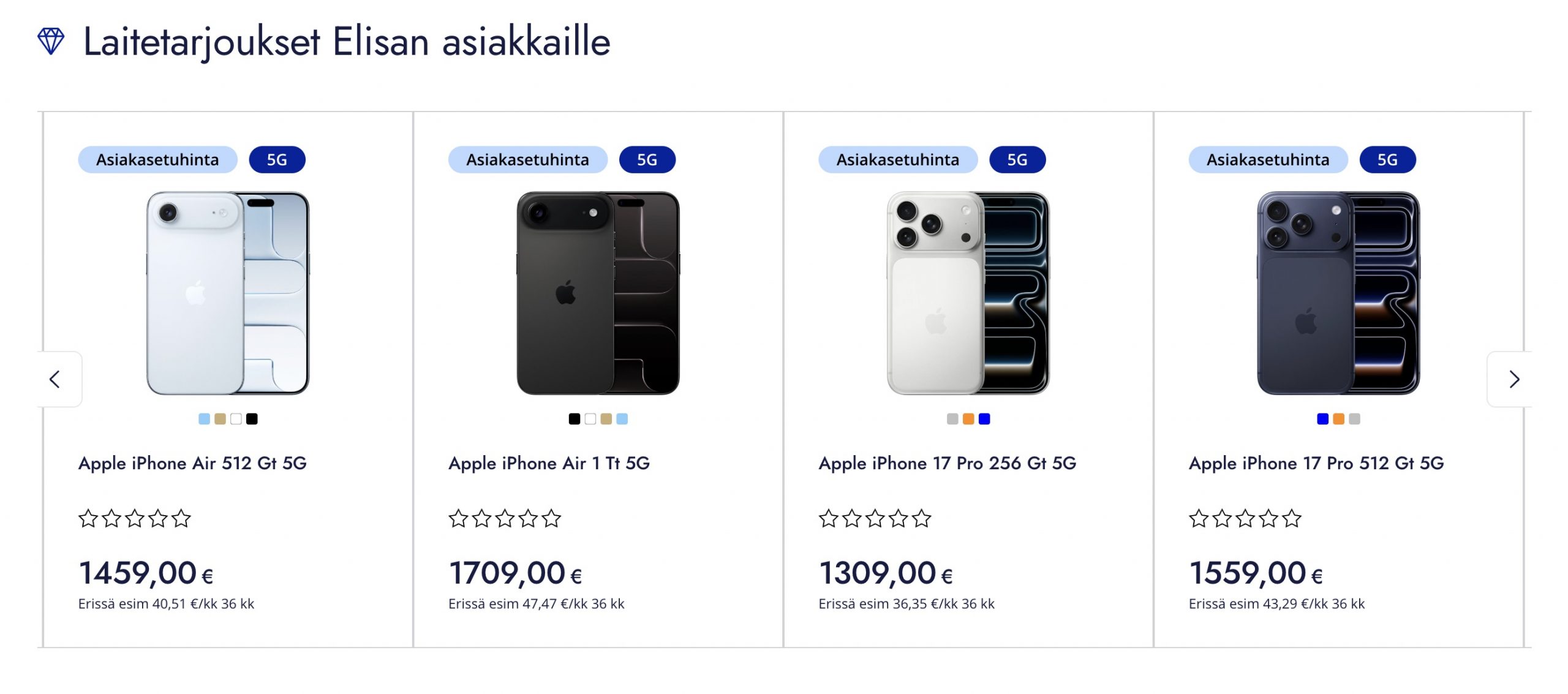The width and height of the screenshot is (1568, 694).
Task: Rate iPhone Air 512 Gt five stars
Action: click(181, 519)
